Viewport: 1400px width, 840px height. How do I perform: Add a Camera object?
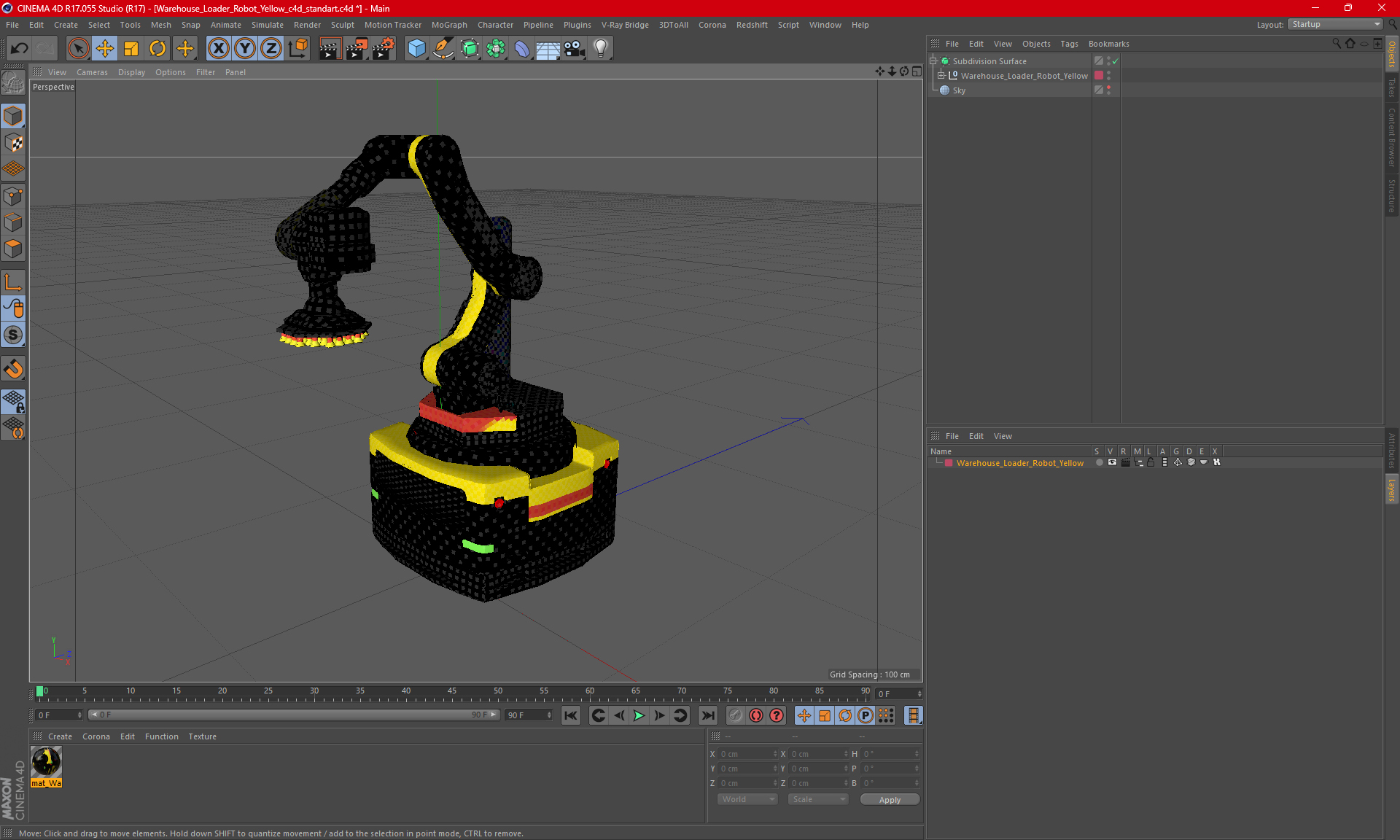click(x=575, y=49)
